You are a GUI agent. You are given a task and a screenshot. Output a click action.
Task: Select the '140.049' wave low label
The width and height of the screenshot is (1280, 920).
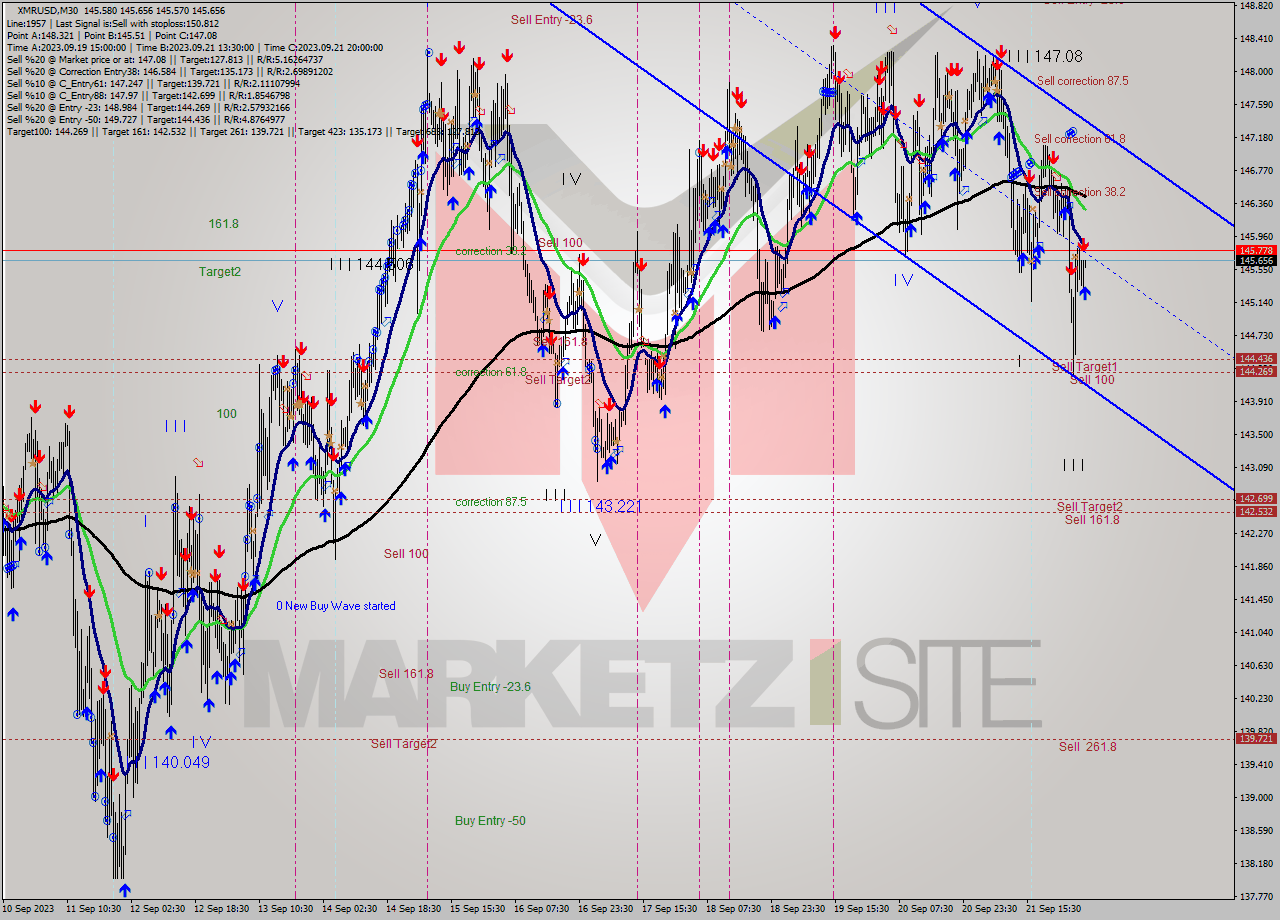click(x=182, y=762)
